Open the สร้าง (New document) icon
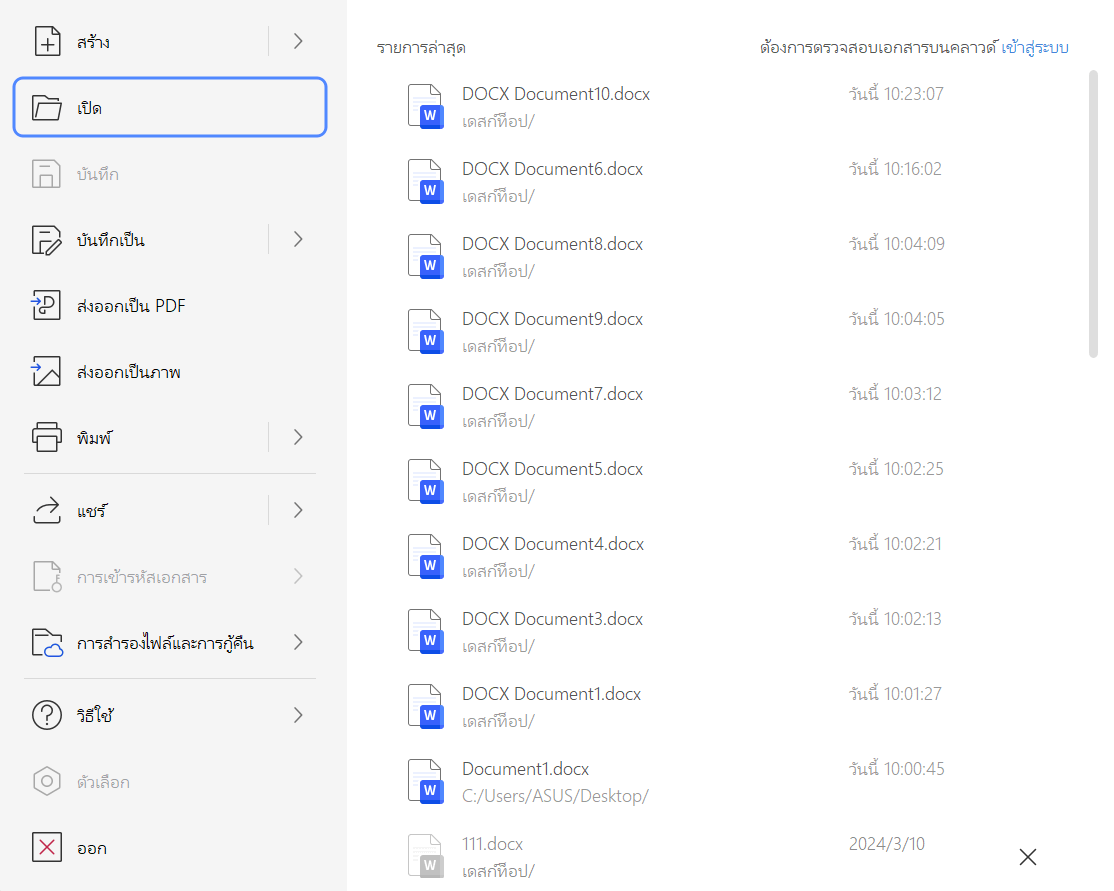The height and width of the screenshot is (891, 1114). (46, 41)
